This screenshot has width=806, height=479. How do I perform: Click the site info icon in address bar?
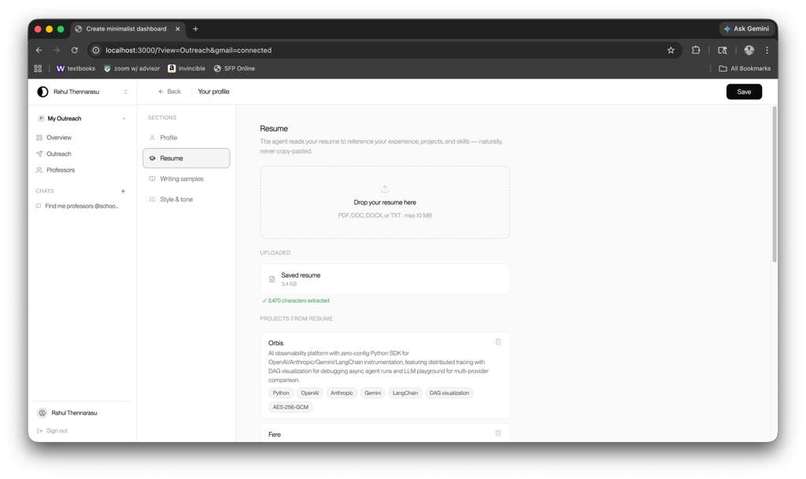(96, 50)
